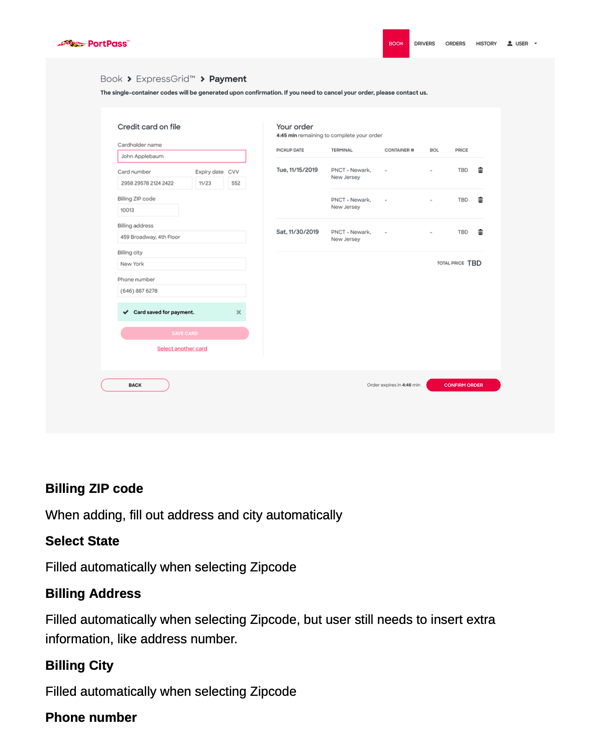Open the BOOK tab

tap(396, 44)
